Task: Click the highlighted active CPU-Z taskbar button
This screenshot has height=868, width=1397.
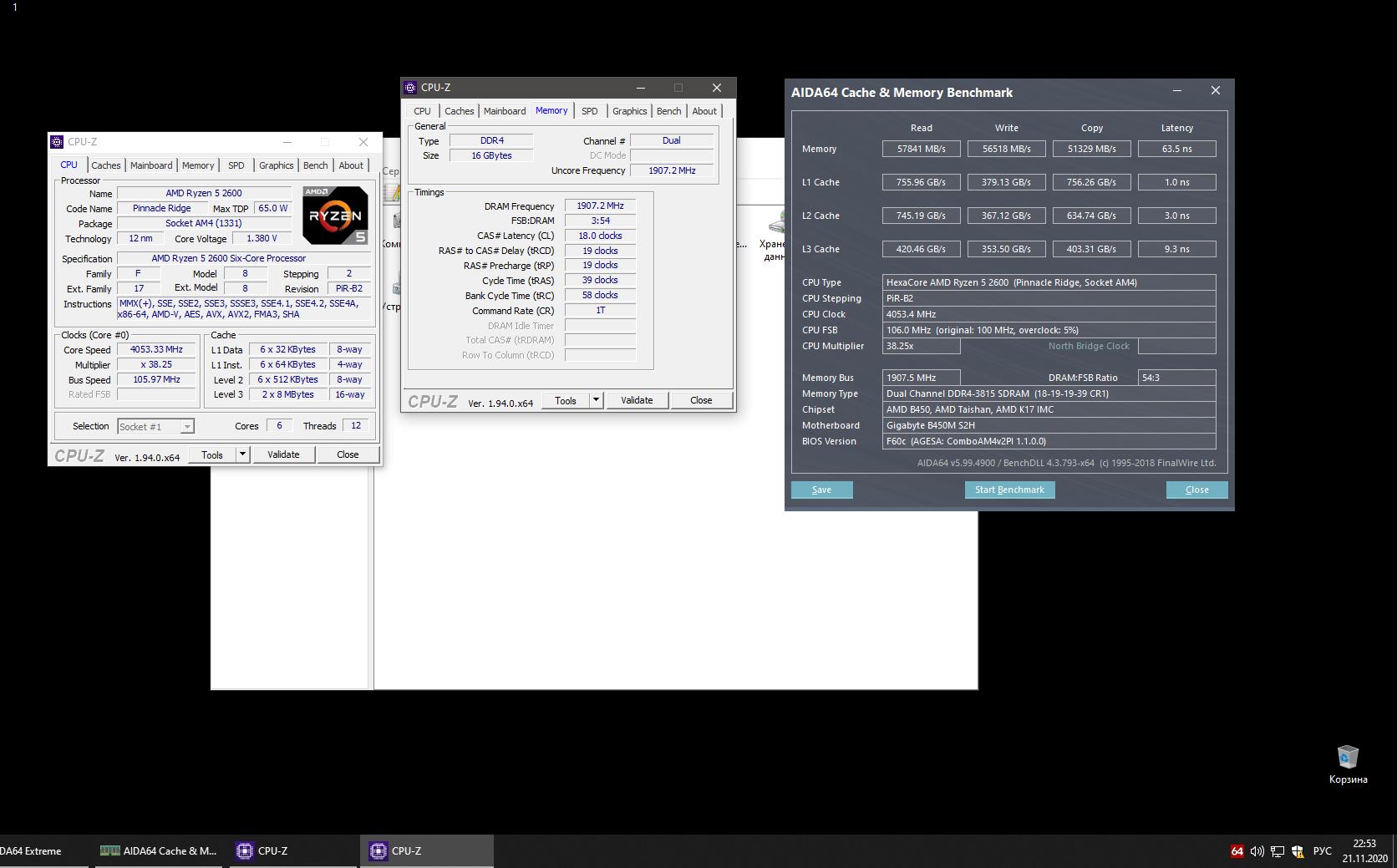Action: pos(427,851)
